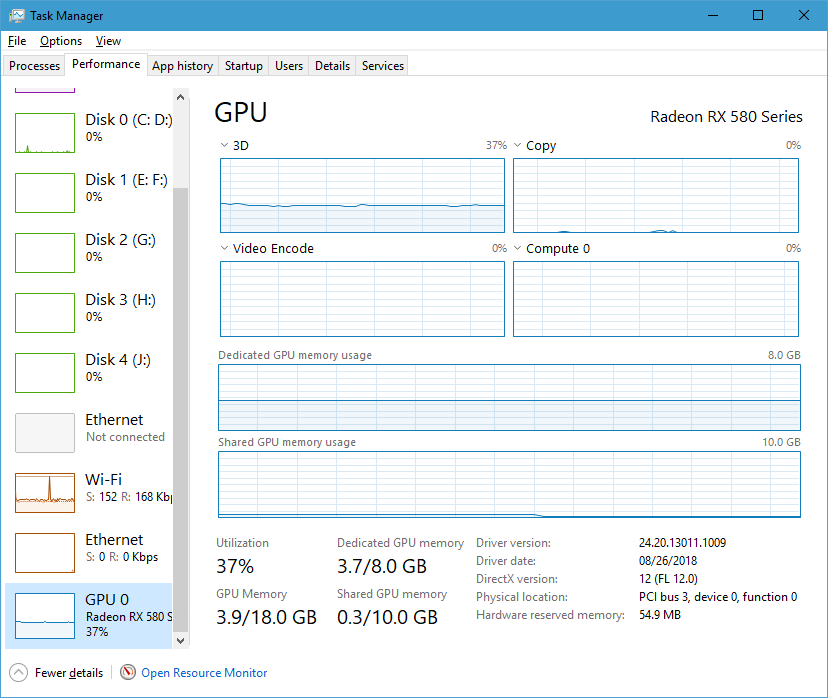The image size is (828, 698).
Task: Click the 3D utilization graph
Action: (362, 195)
